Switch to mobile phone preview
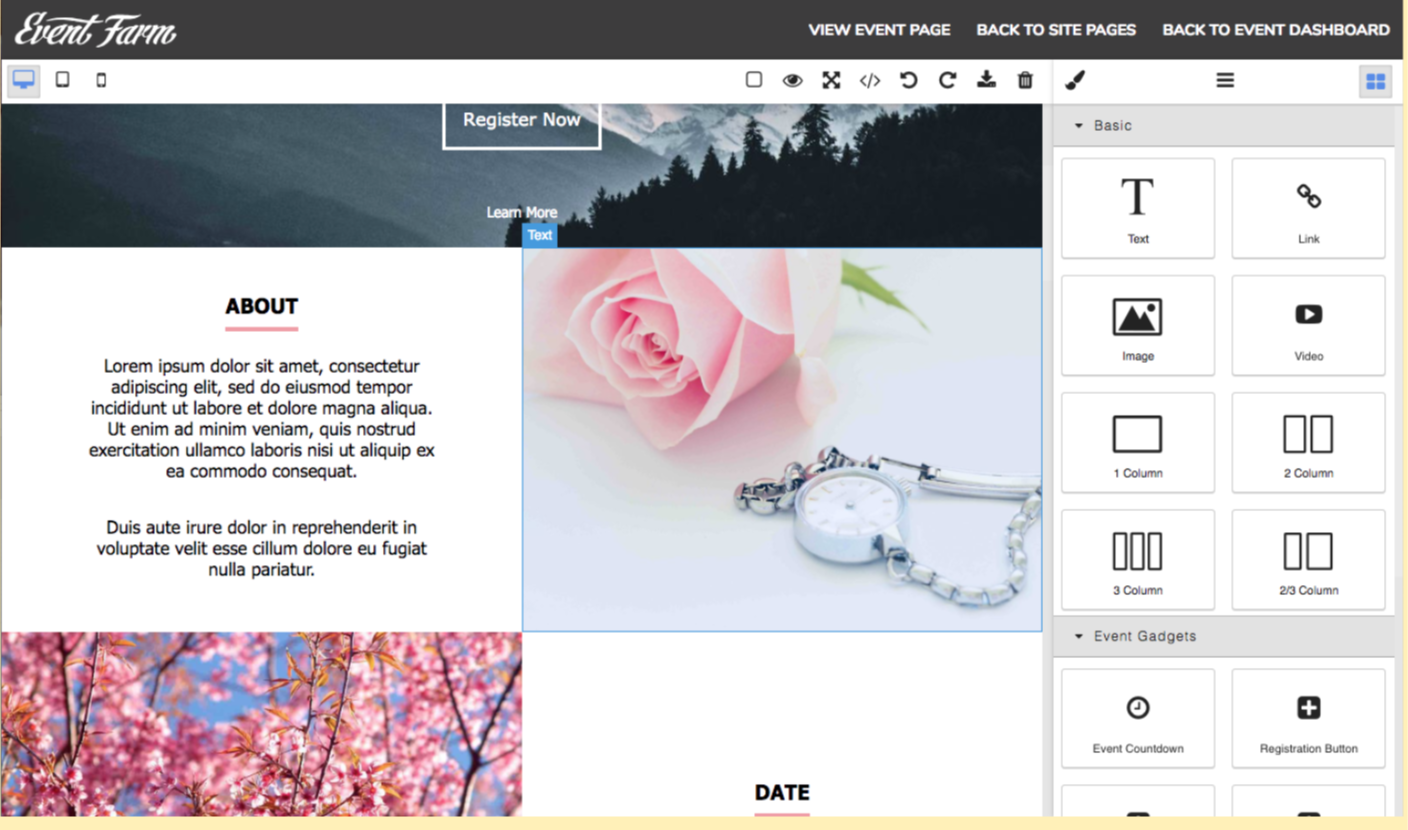The image size is (1408, 830). pyautogui.click(x=101, y=80)
